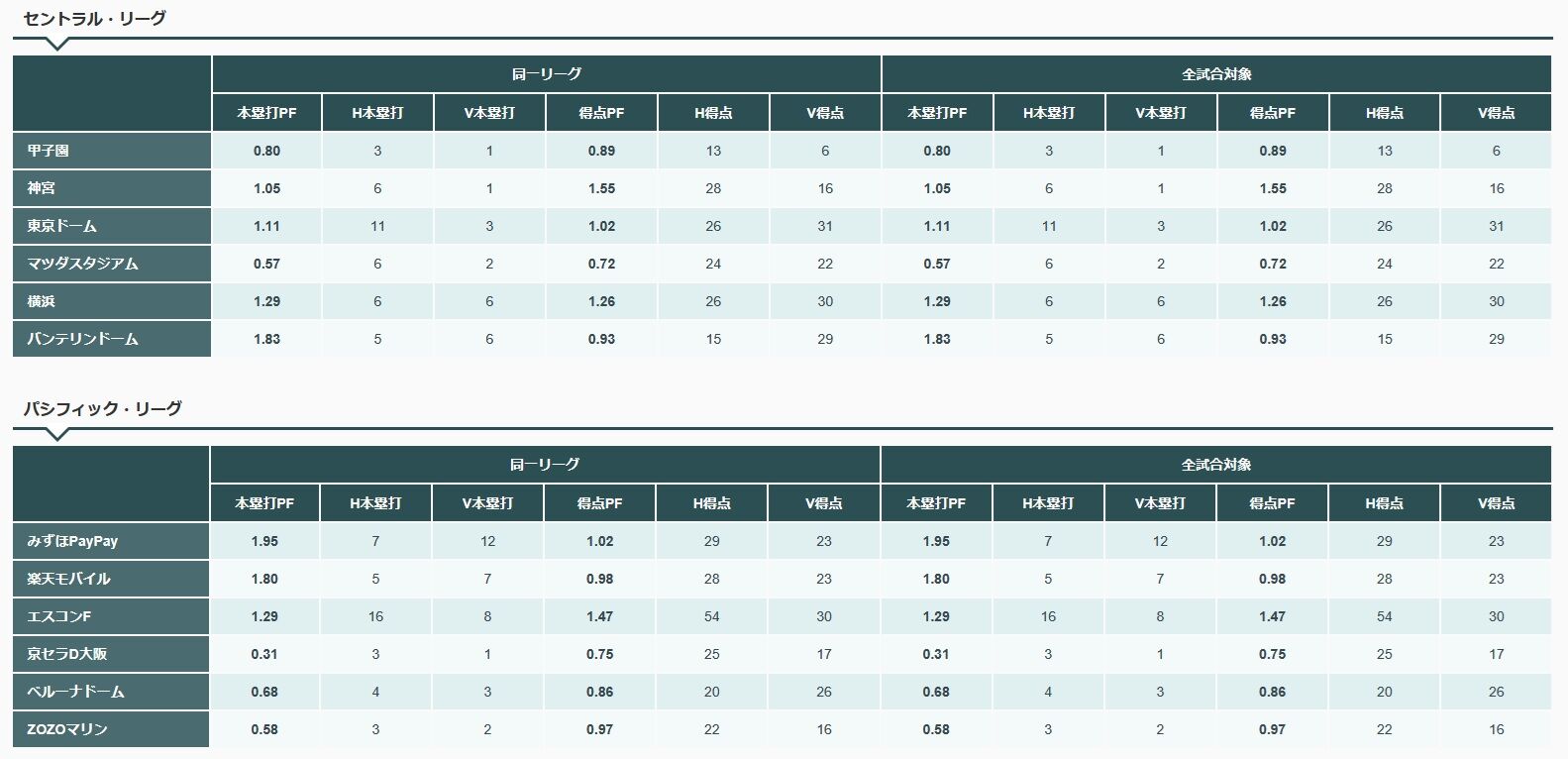Image resolution: width=1568 pixels, height=759 pixels.
Task: Select the 横浜 stadium row header
Action: click(x=112, y=301)
